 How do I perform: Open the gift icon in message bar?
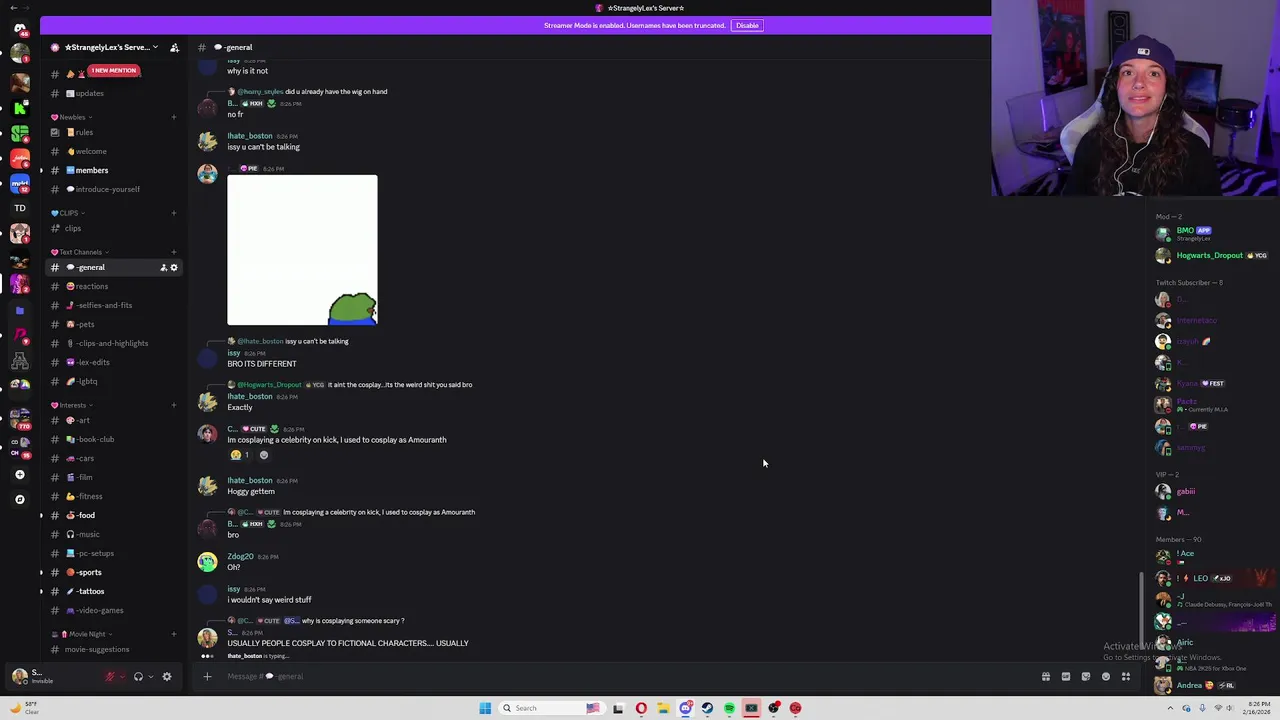1046,677
